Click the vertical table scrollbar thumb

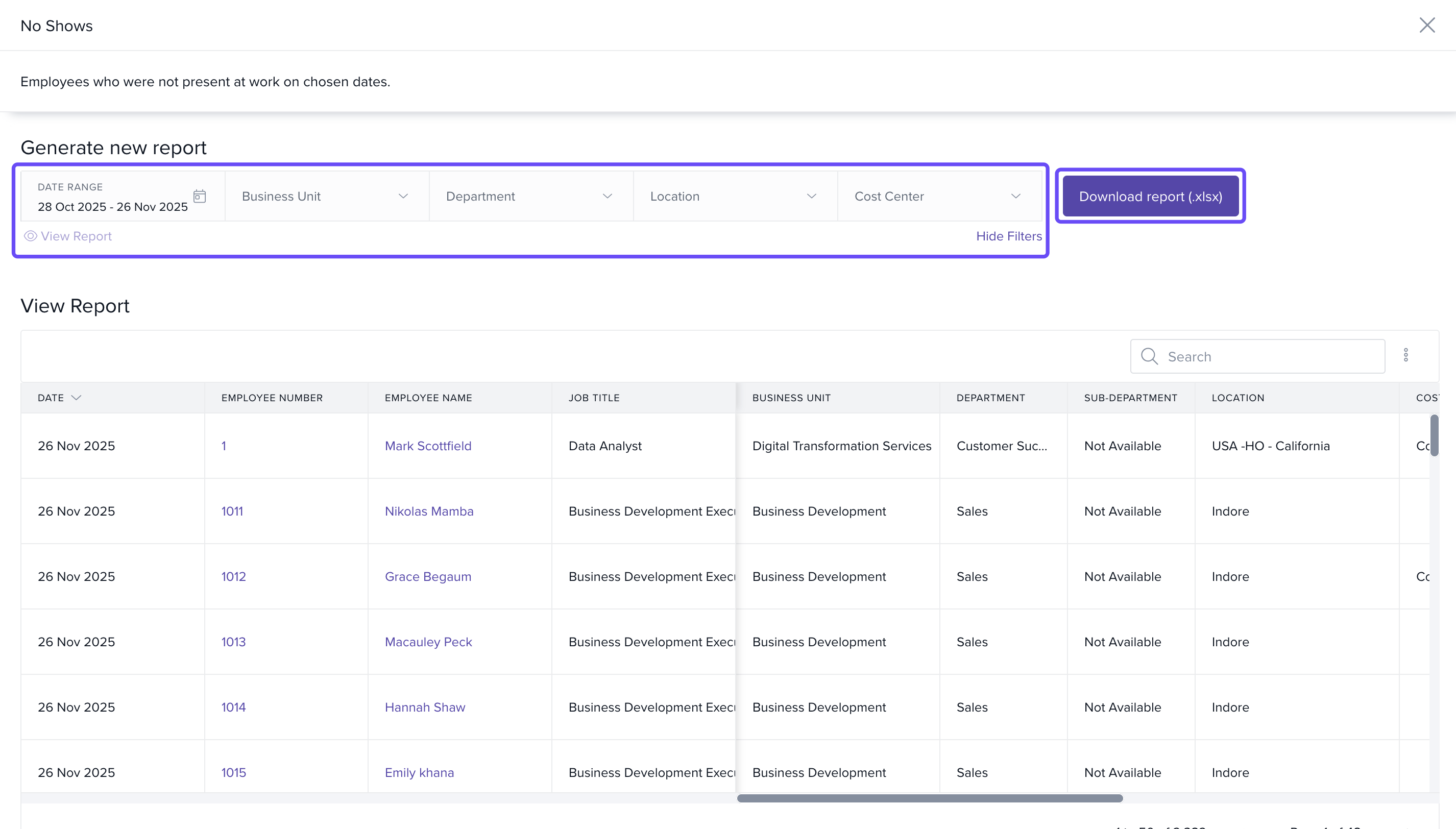(x=1434, y=435)
